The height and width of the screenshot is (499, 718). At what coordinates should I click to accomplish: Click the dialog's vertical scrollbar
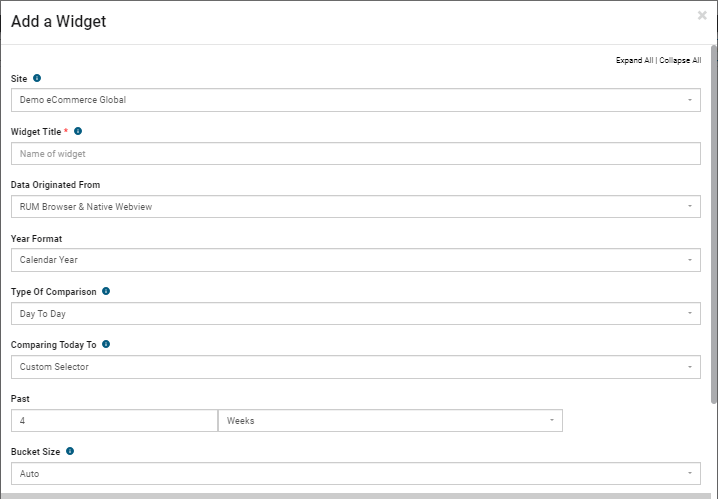[714, 224]
